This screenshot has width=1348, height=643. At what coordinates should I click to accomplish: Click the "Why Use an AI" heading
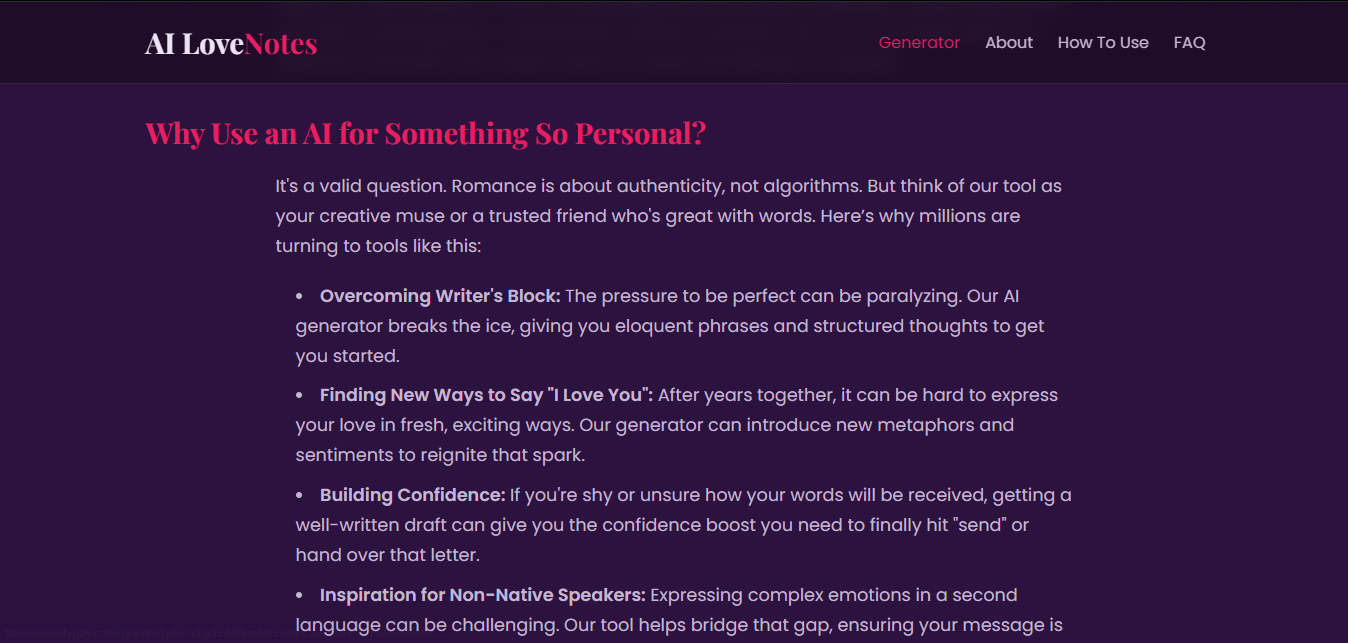point(426,133)
